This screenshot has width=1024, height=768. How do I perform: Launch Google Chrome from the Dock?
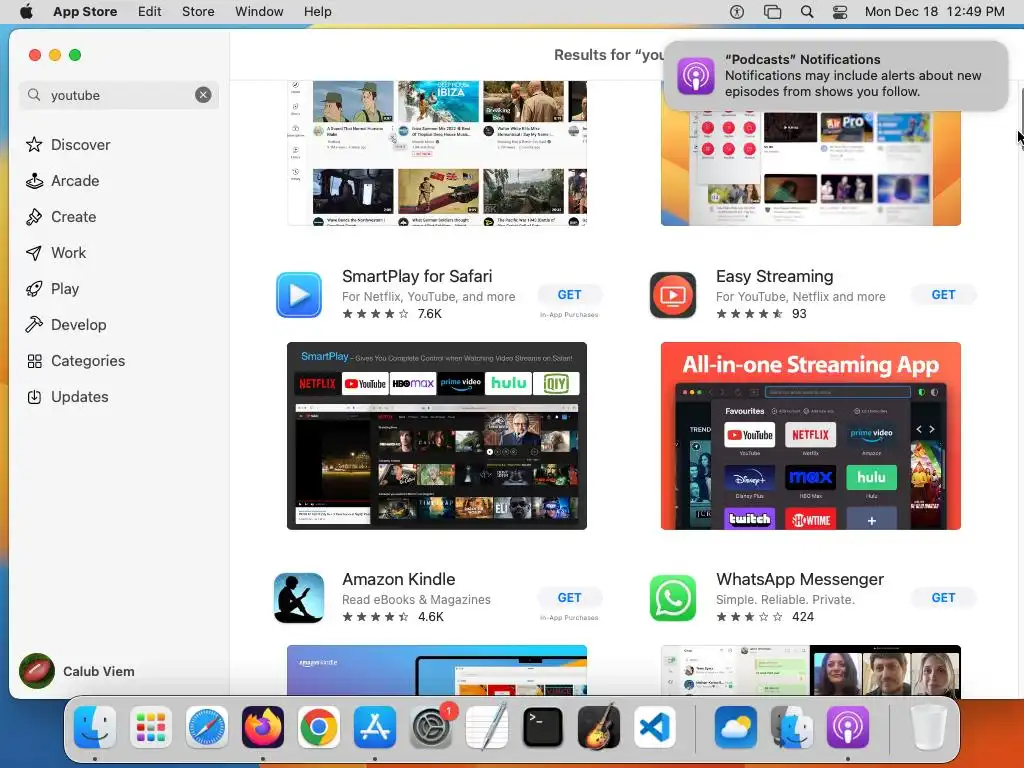click(x=319, y=727)
